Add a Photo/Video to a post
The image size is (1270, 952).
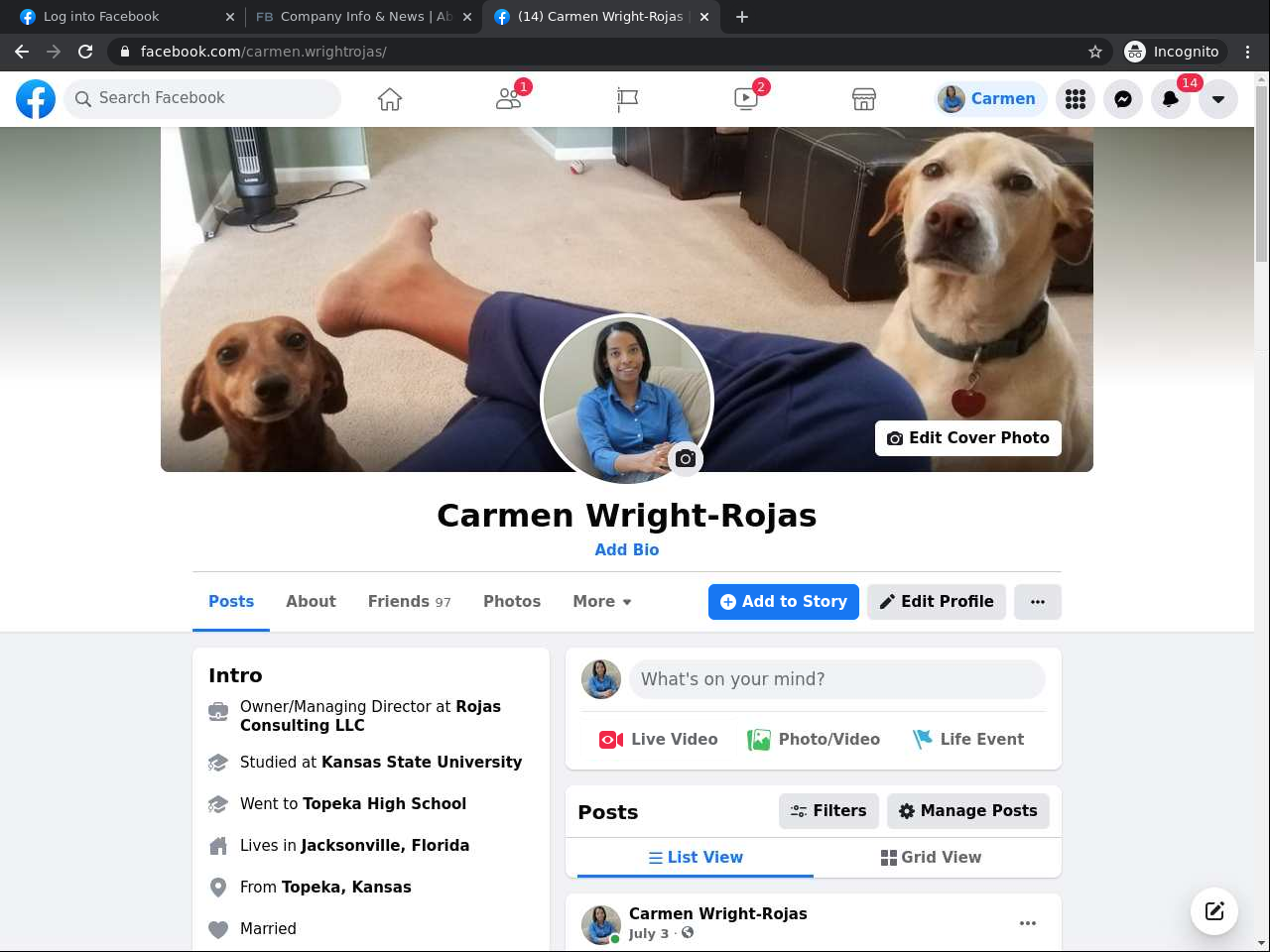(814, 740)
